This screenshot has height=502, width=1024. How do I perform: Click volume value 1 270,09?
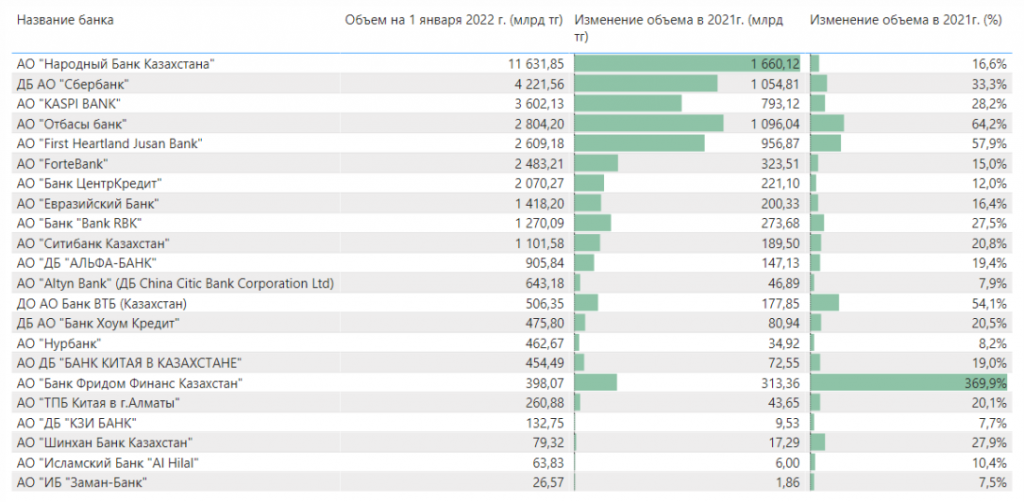point(539,224)
